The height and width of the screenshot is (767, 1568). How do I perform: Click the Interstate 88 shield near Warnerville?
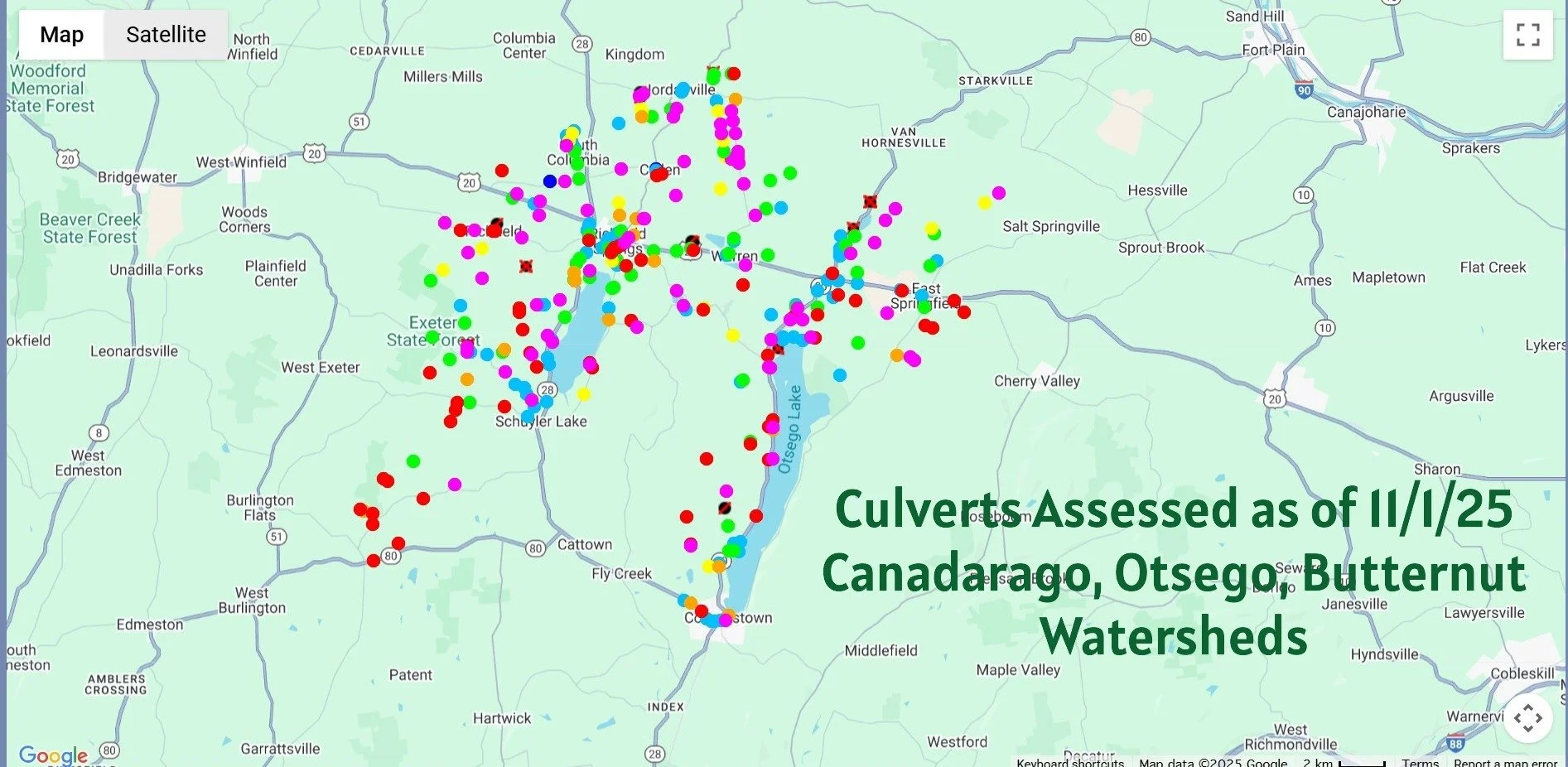tap(1455, 741)
